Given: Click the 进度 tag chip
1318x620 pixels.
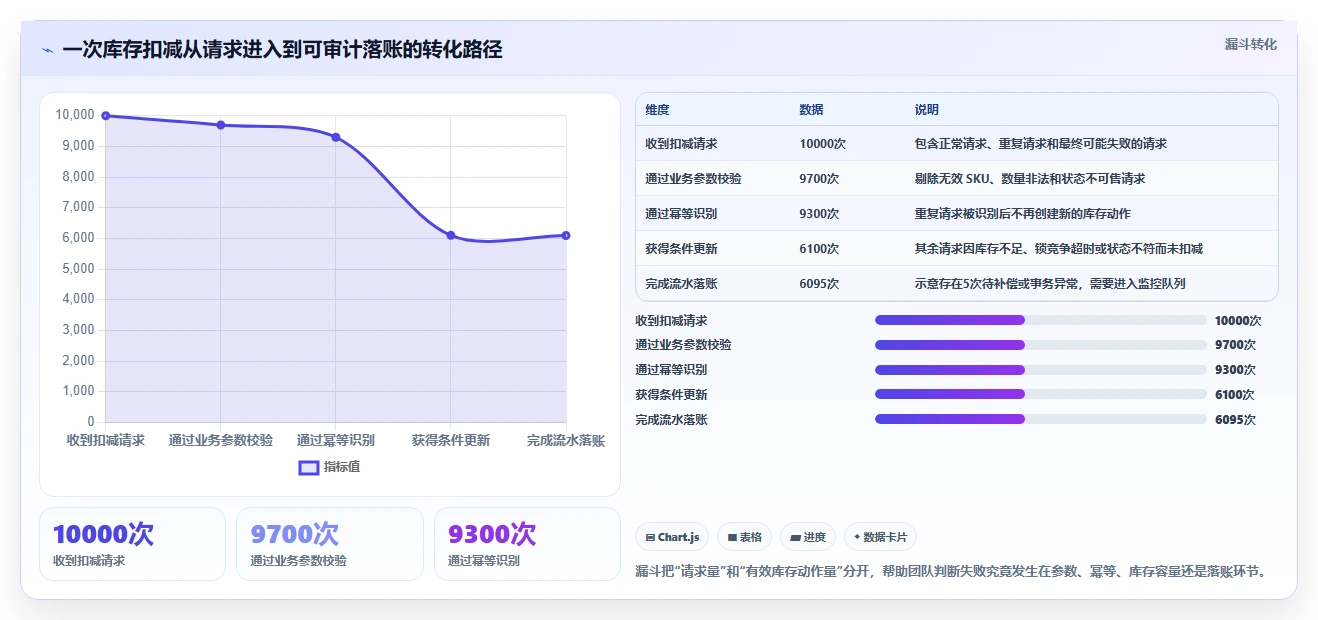Looking at the screenshot, I should click(807, 537).
